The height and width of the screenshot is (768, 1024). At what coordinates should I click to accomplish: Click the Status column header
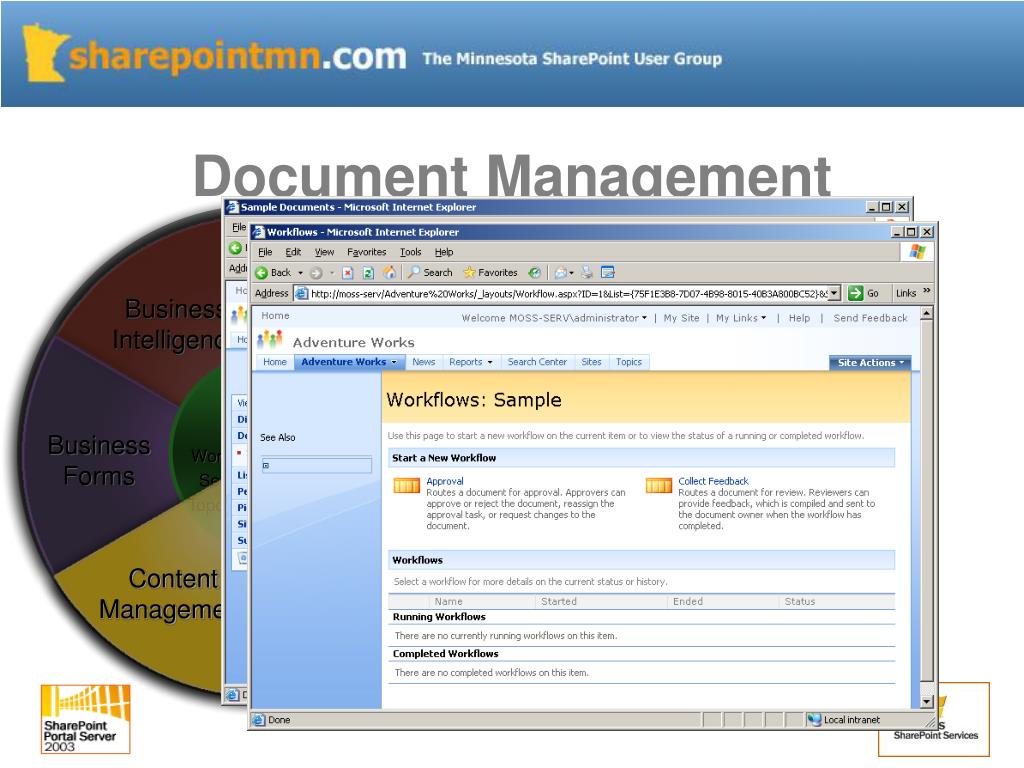(800, 601)
